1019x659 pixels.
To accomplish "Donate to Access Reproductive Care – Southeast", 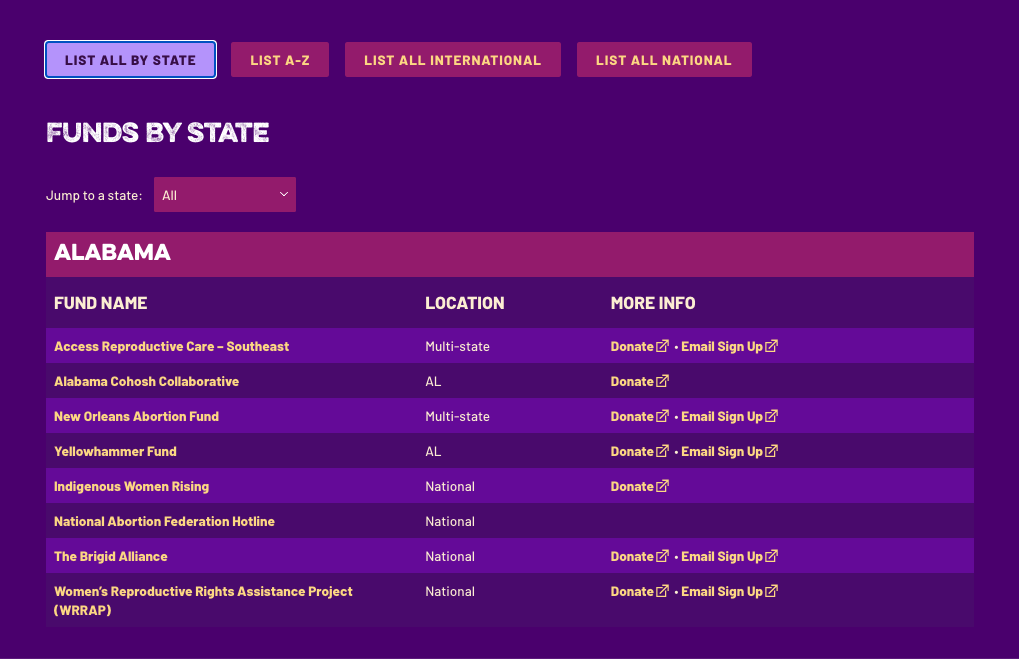I will pos(639,346).
